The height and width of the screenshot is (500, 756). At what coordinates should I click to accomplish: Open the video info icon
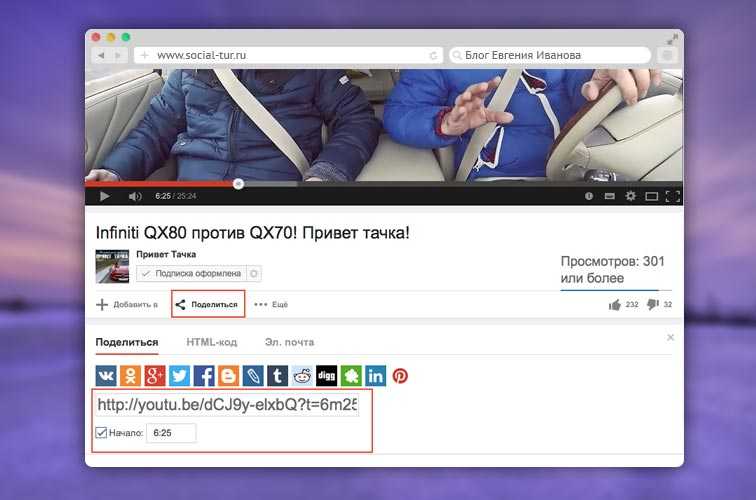pyautogui.click(x=589, y=196)
